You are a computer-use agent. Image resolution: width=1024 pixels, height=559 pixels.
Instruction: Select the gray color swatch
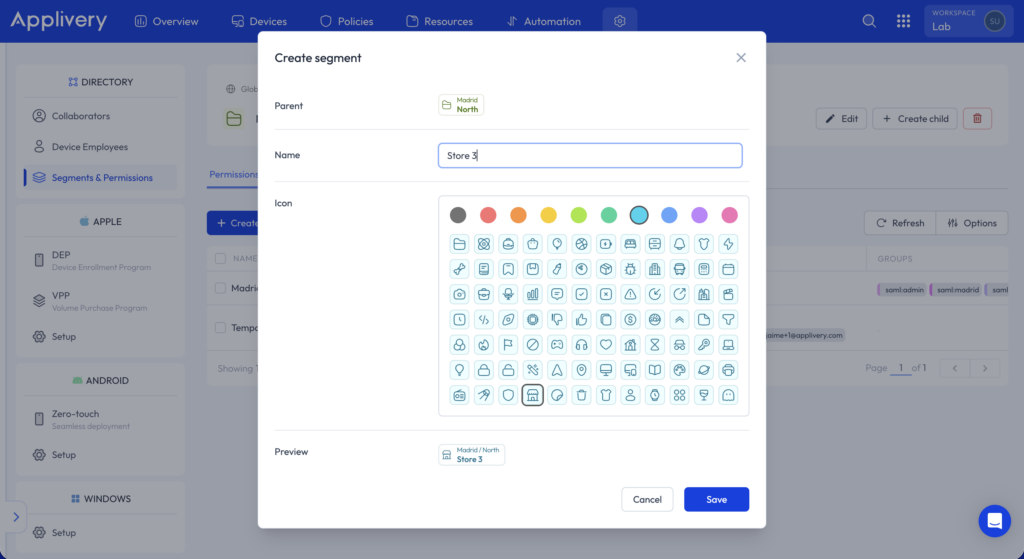[458, 215]
